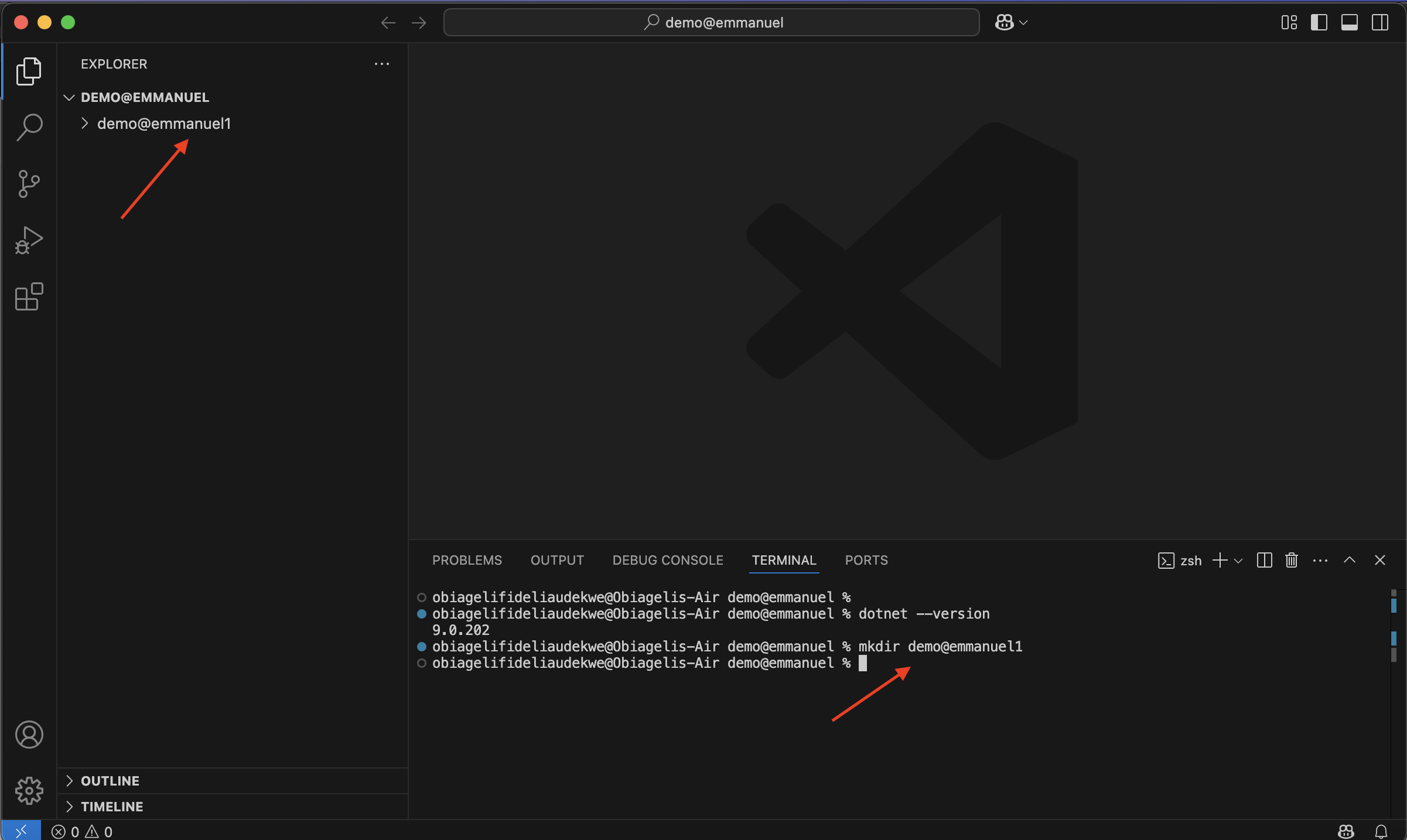1407x840 pixels.
Task: Select the Terminal tab
Action: [784, 560]
